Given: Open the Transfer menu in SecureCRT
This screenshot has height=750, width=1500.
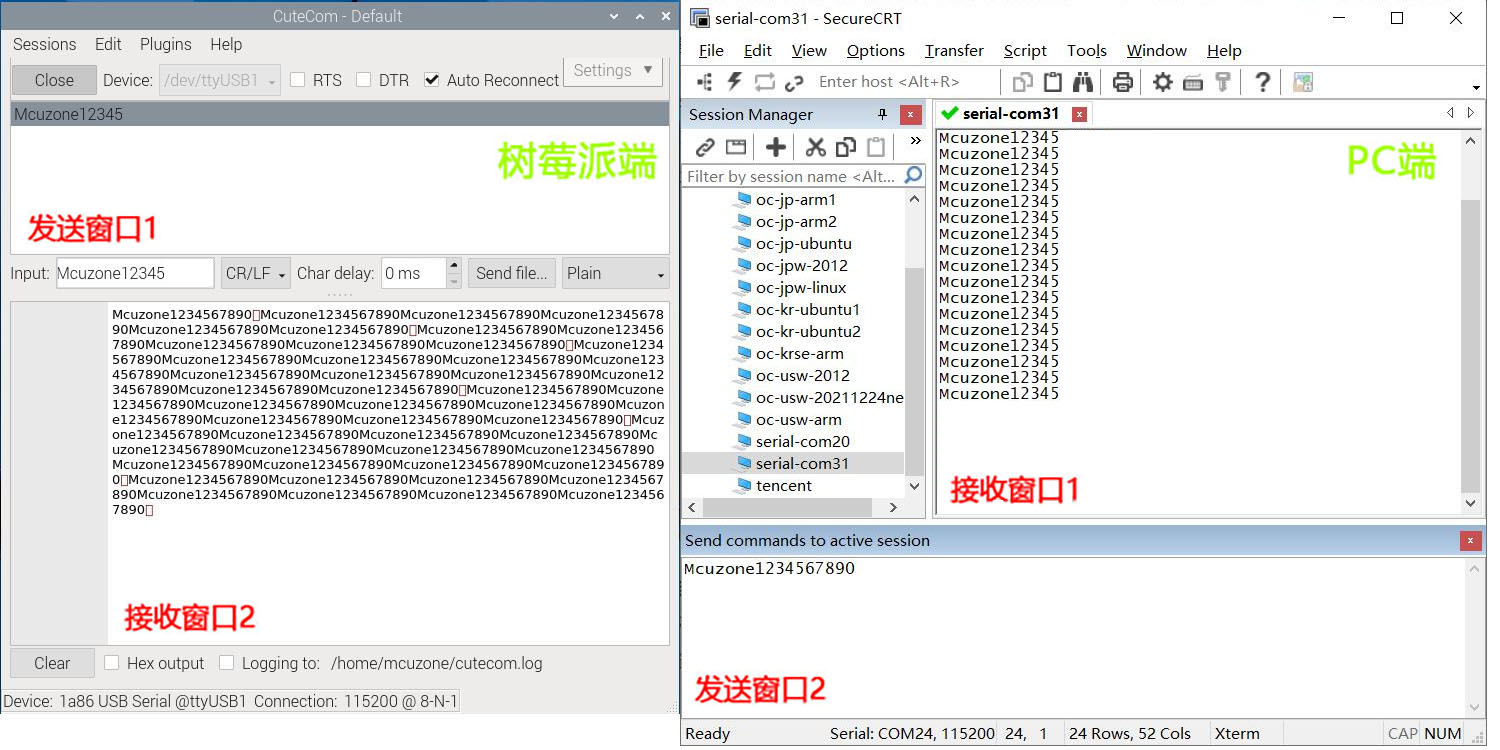Looking at the screenshot, I should 954,50.
